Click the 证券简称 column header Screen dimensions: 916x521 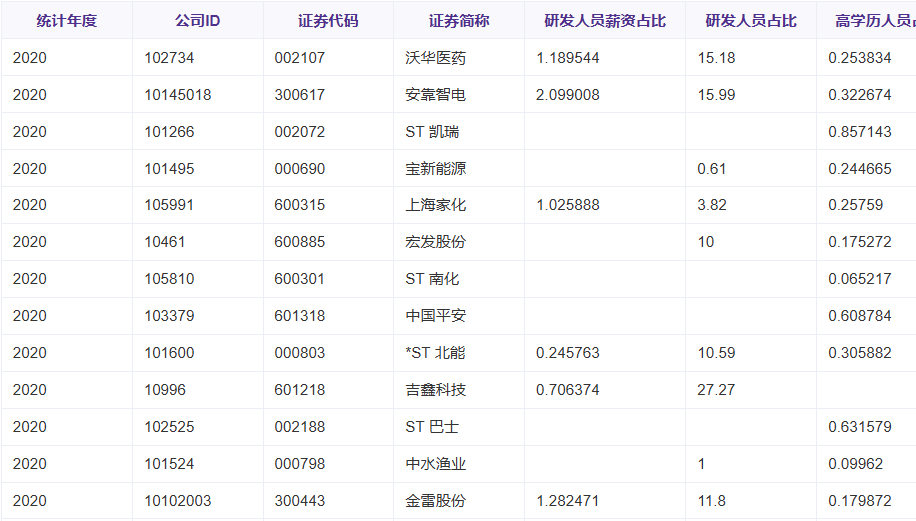459,21
